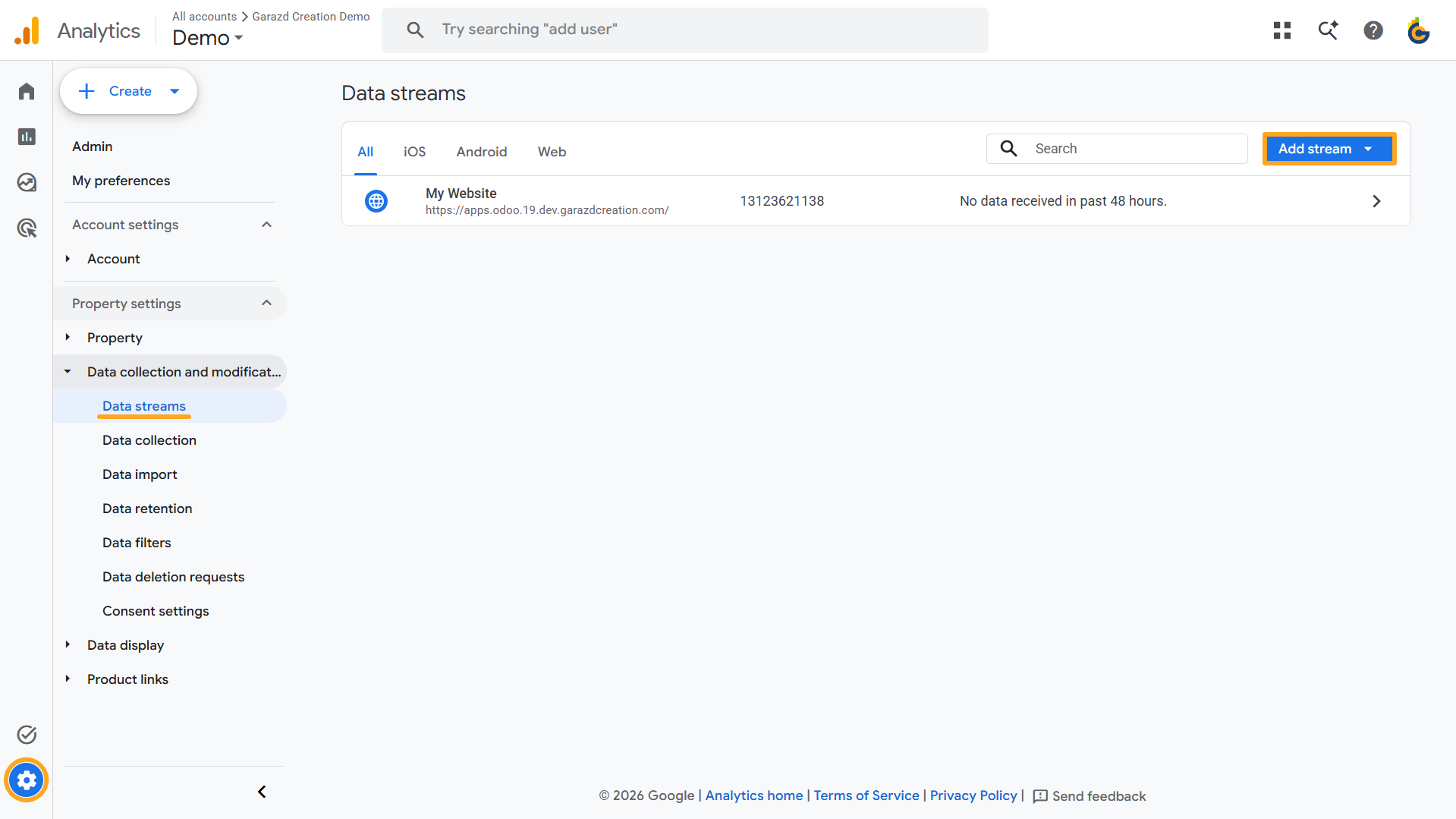The image size is (1456, 819).
Task: Open the Advertising target icon
Action: (27, 228)
